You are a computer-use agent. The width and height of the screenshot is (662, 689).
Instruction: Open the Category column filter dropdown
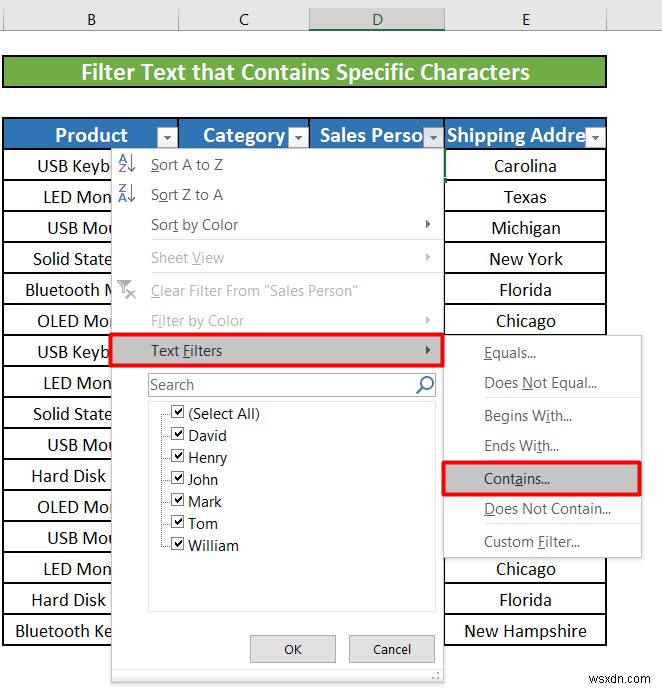click(x=298, y=138)
